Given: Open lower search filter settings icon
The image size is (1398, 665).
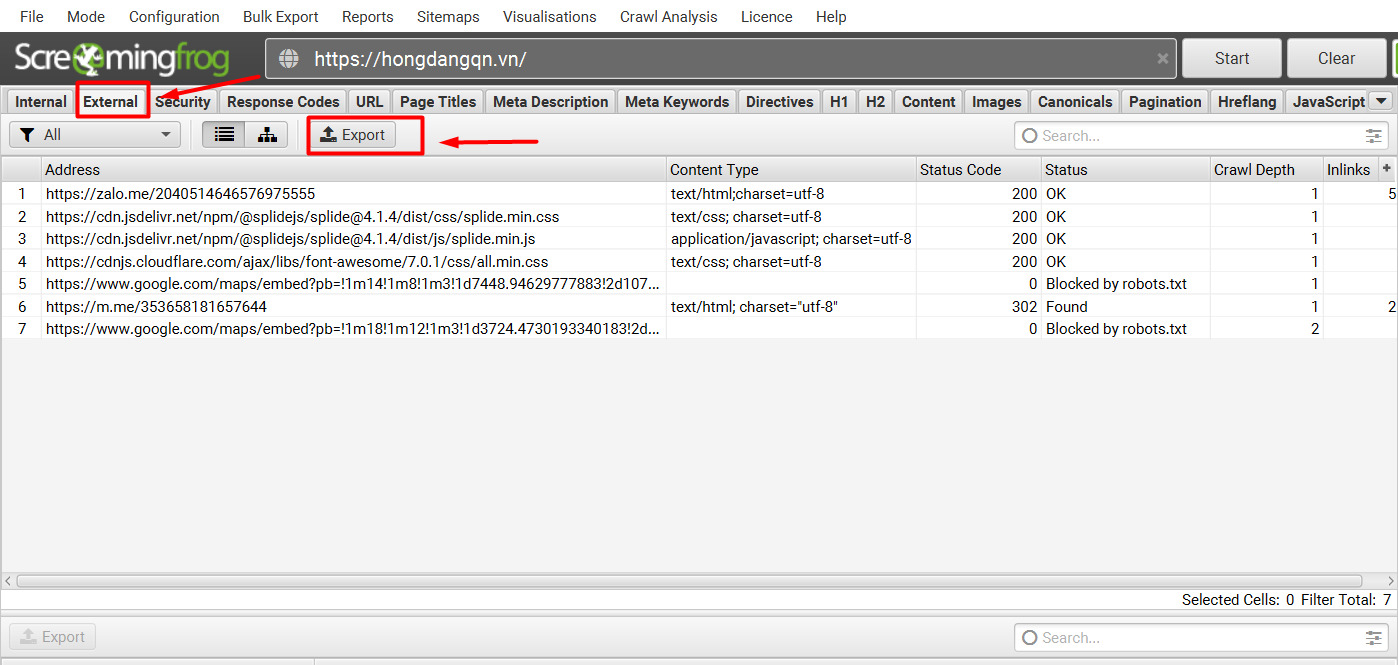Looking at the screenshot, I should (1375, 638).
